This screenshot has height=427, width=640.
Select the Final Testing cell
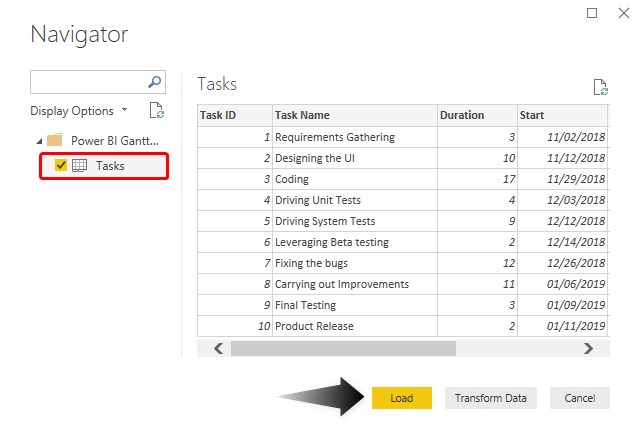(x=355, y=305)
